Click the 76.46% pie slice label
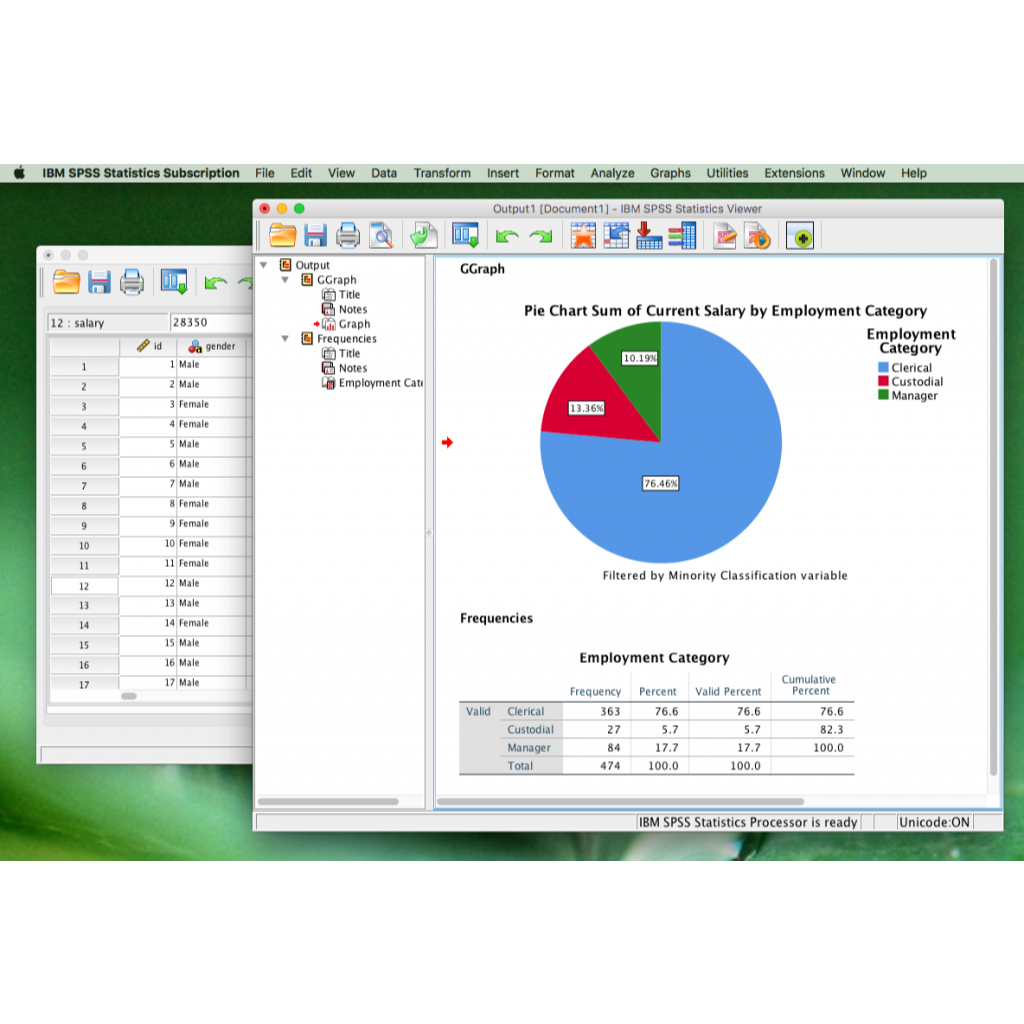This screenshot has height=1024, width=1024. pos(660,483)
